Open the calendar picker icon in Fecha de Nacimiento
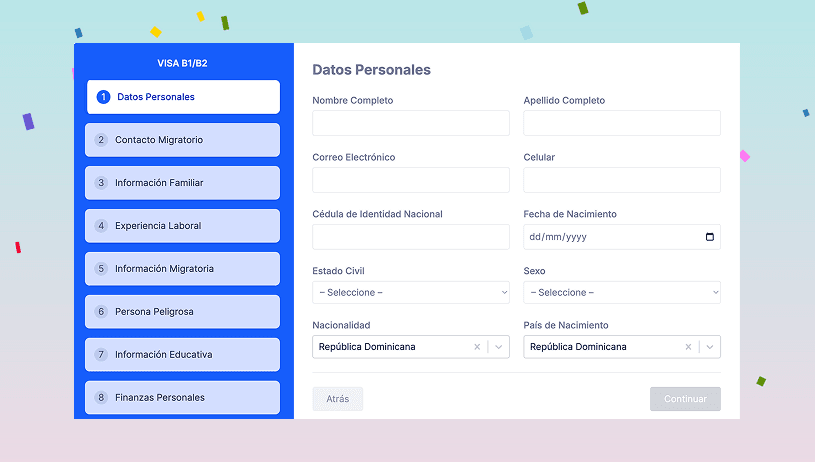815x462 pixels. click(710, 237)
